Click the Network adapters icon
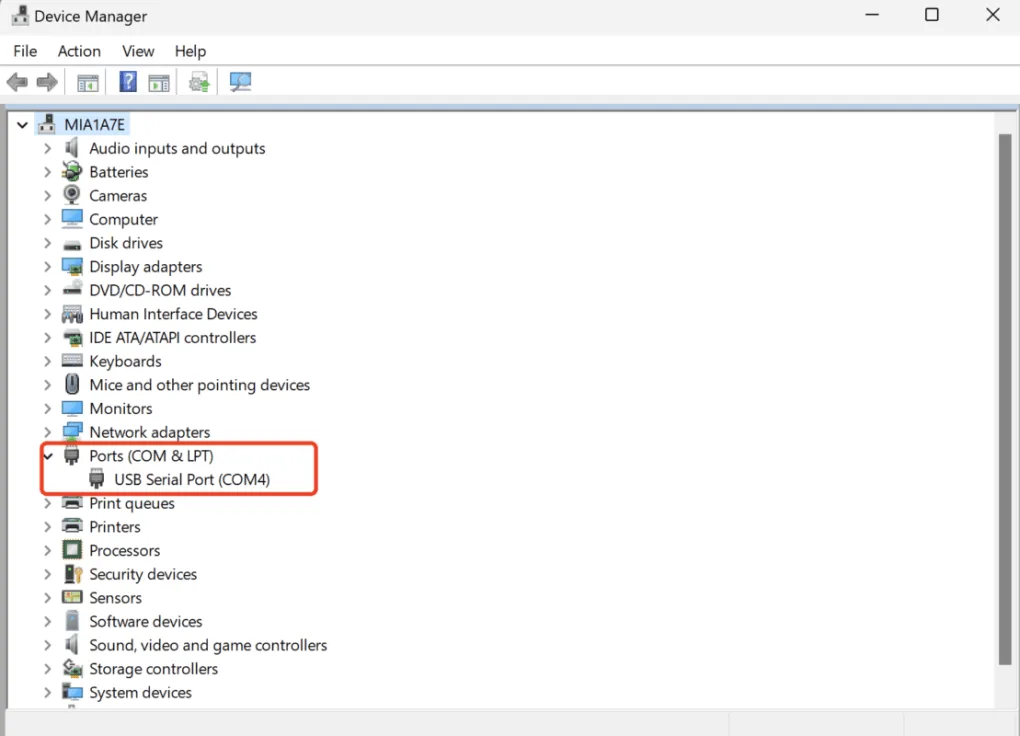 72,431
